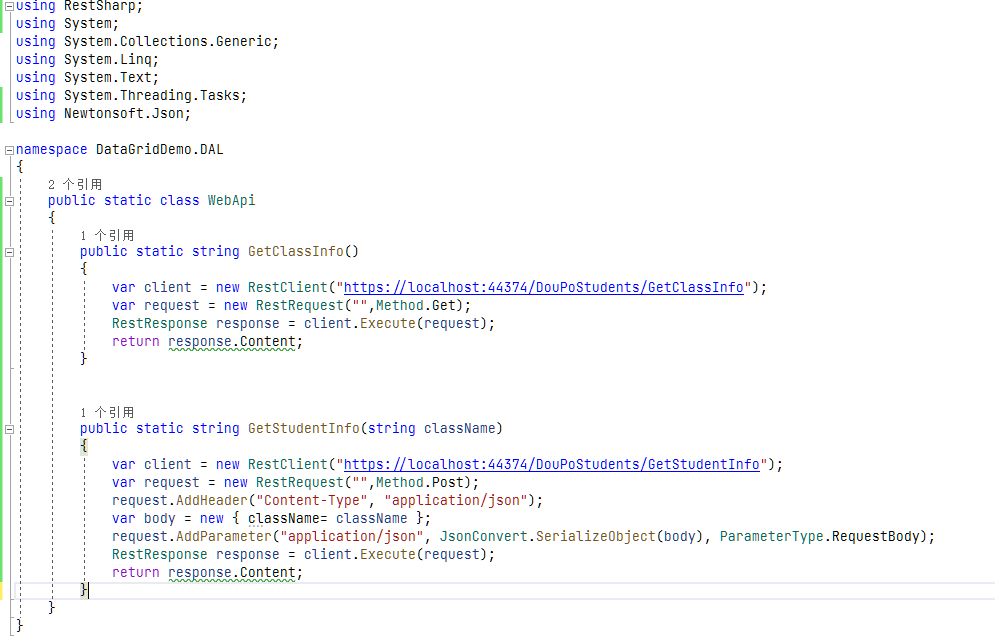Collapse the GetClassInfo method body

[x=8, y=251]
